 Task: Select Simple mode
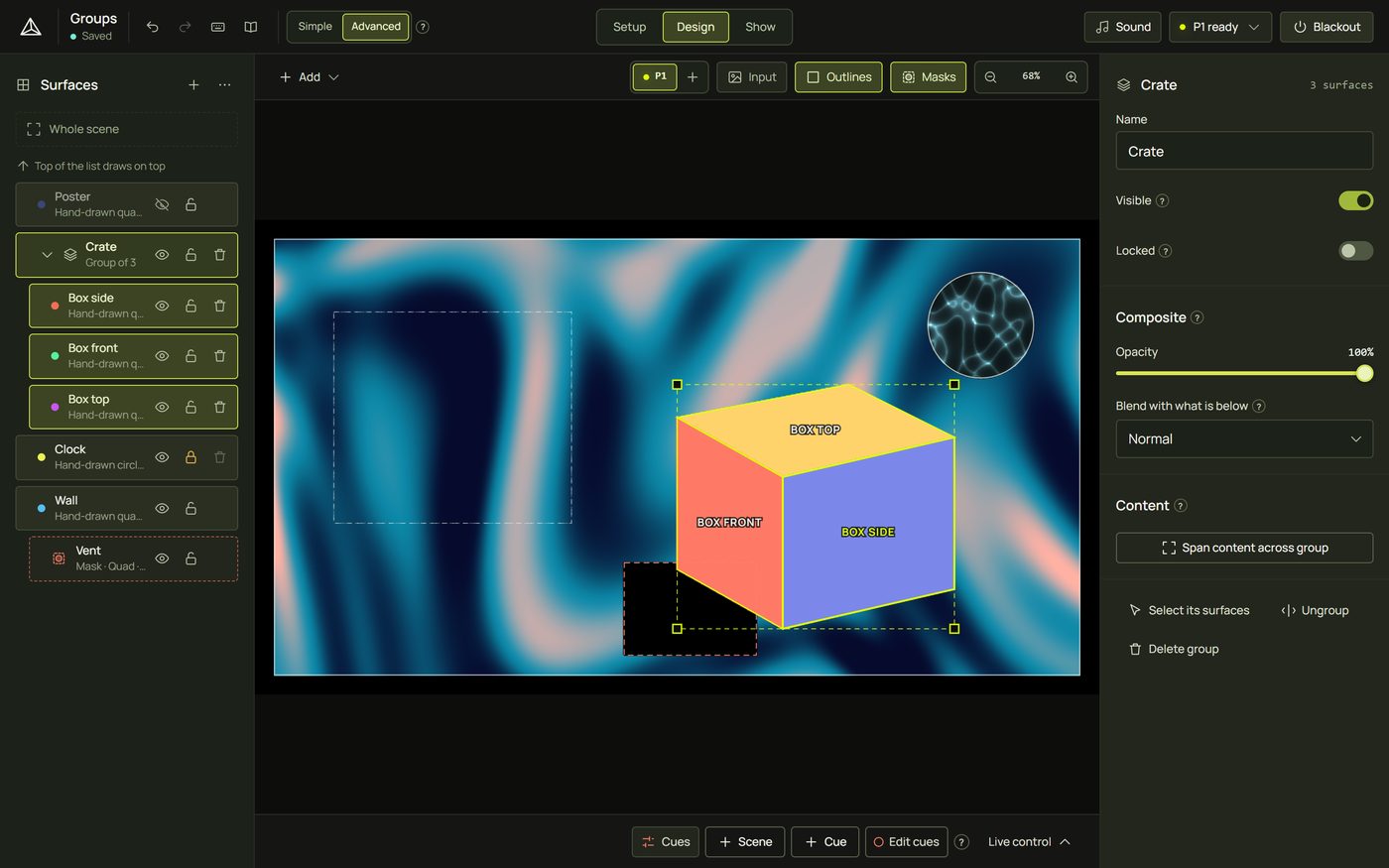(316, 27)
